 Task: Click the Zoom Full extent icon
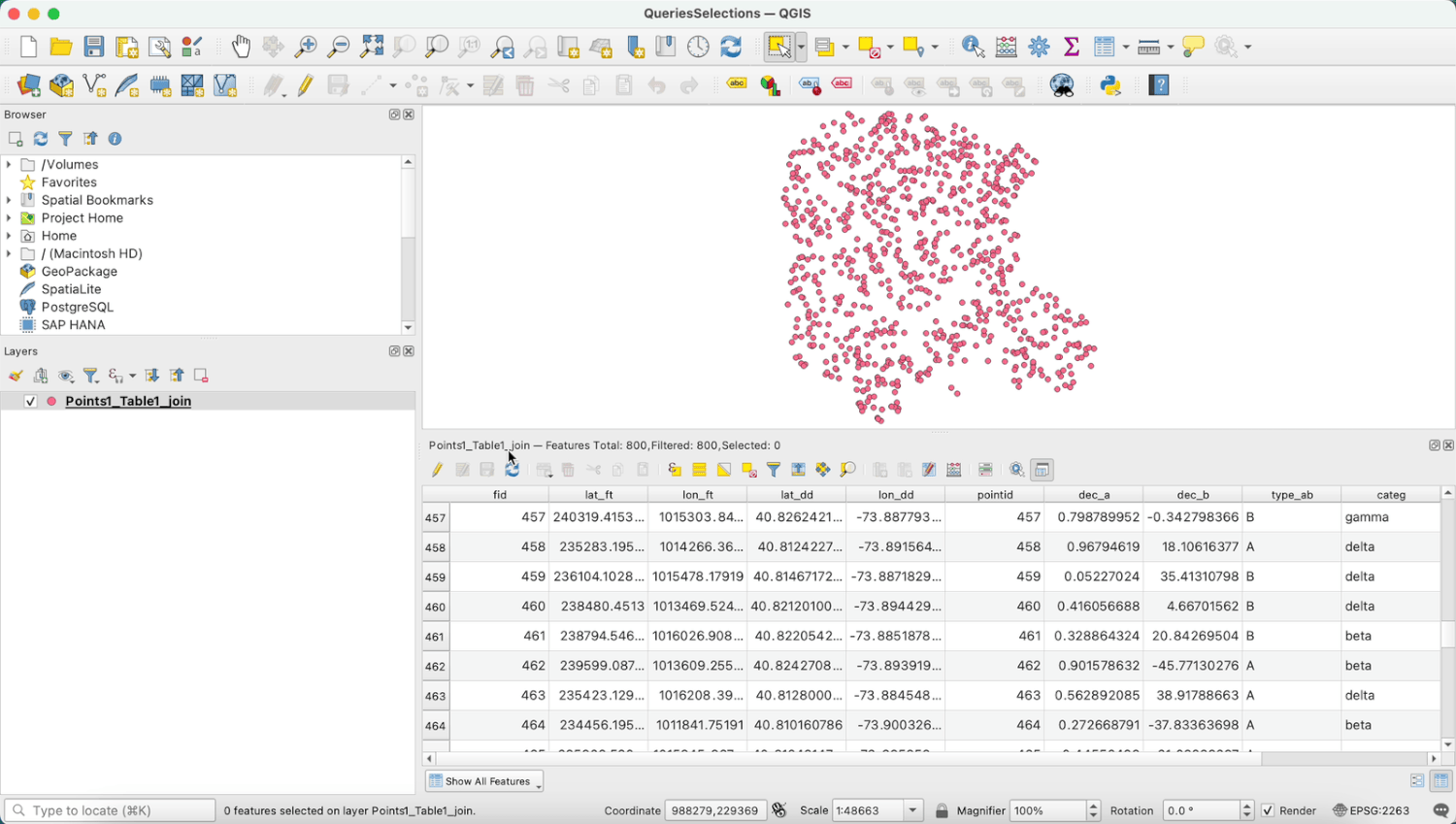pos(372,46)
